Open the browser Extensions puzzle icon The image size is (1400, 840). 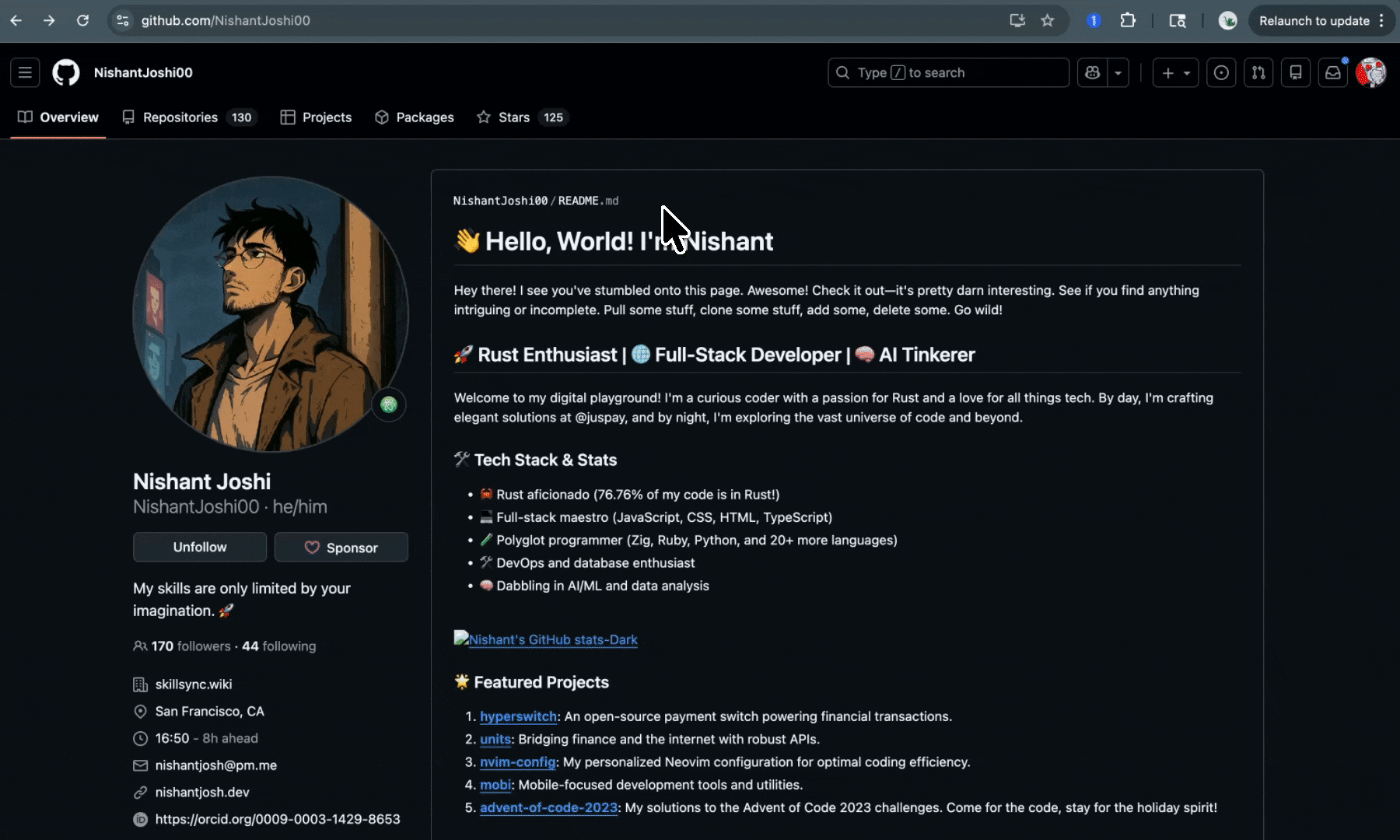pyautogui.click(x=1128, y=21)
